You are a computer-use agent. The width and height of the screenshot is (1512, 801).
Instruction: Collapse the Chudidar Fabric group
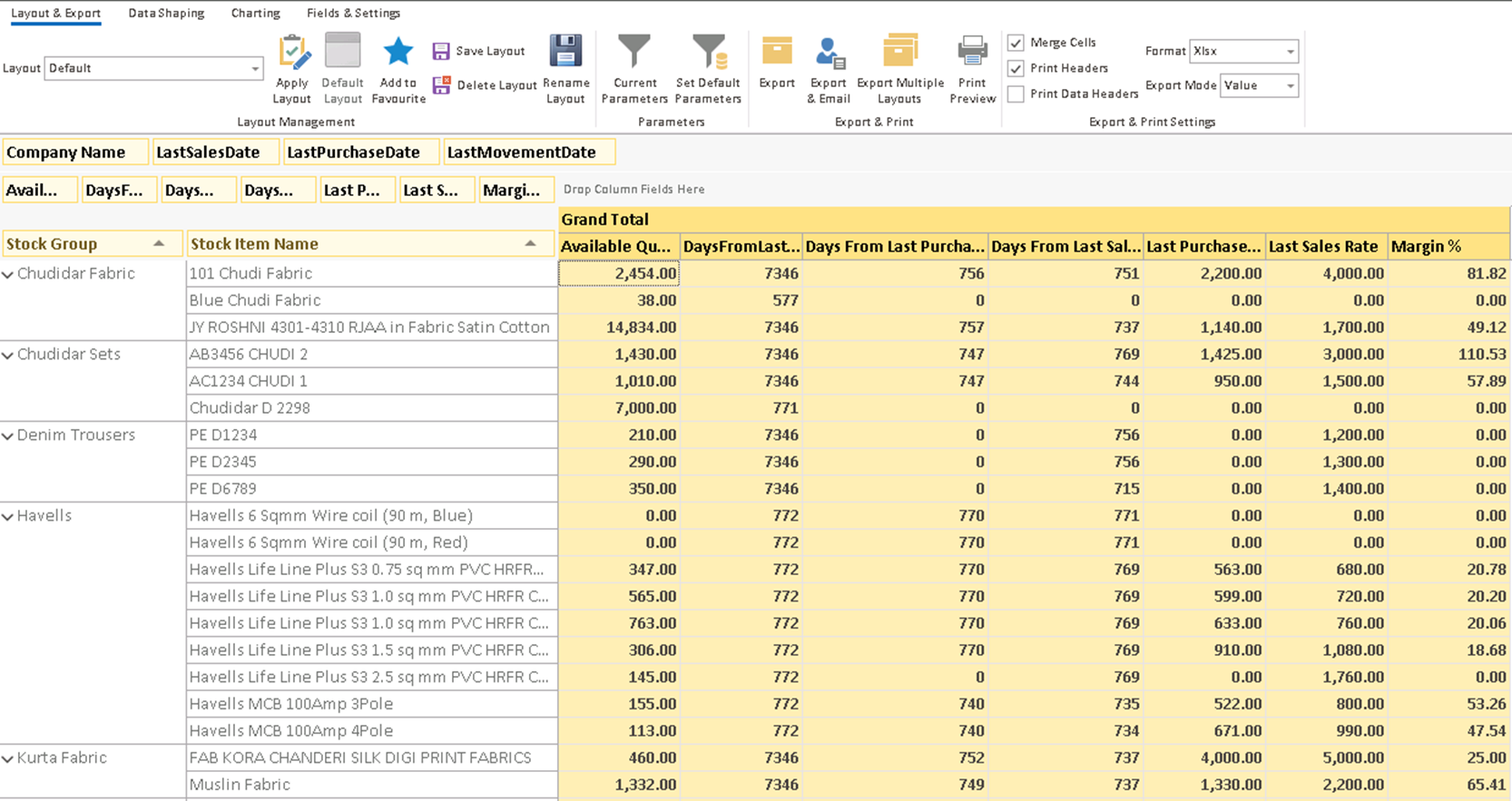coord(8,274)
